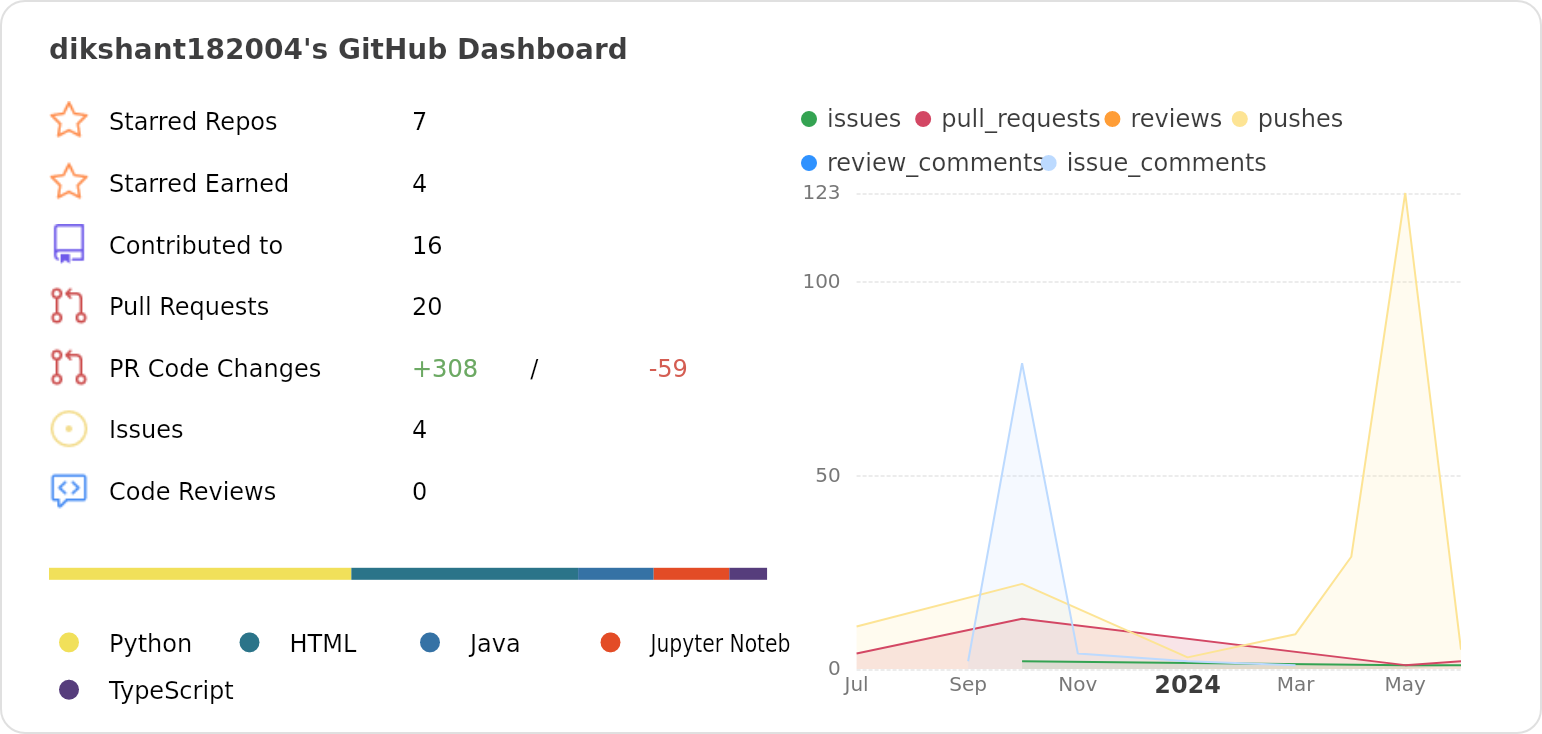Viewport: 1542px width, 734px height.
Task: Click the Starred Repos star icon
Action: (x=69, y=120)
